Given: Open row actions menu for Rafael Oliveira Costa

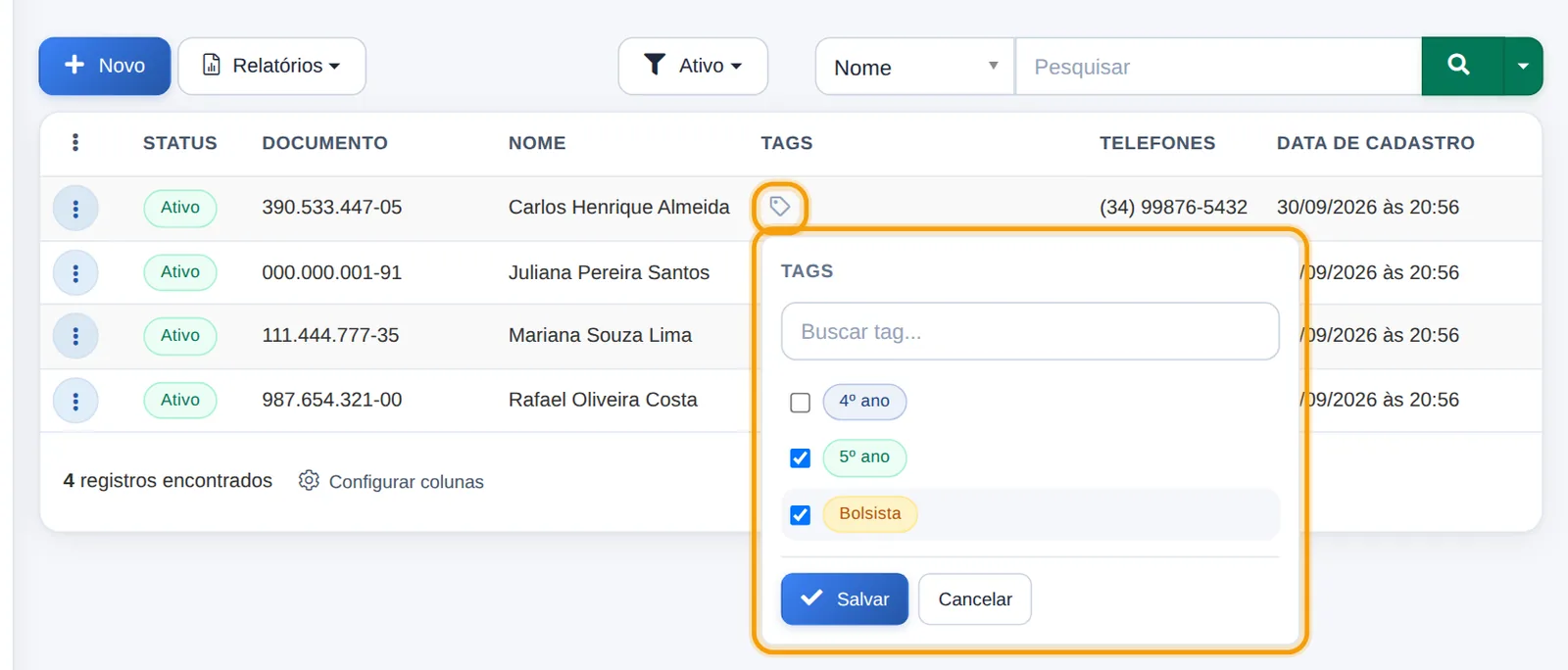Looking at the screenshot, I should 75,401.
